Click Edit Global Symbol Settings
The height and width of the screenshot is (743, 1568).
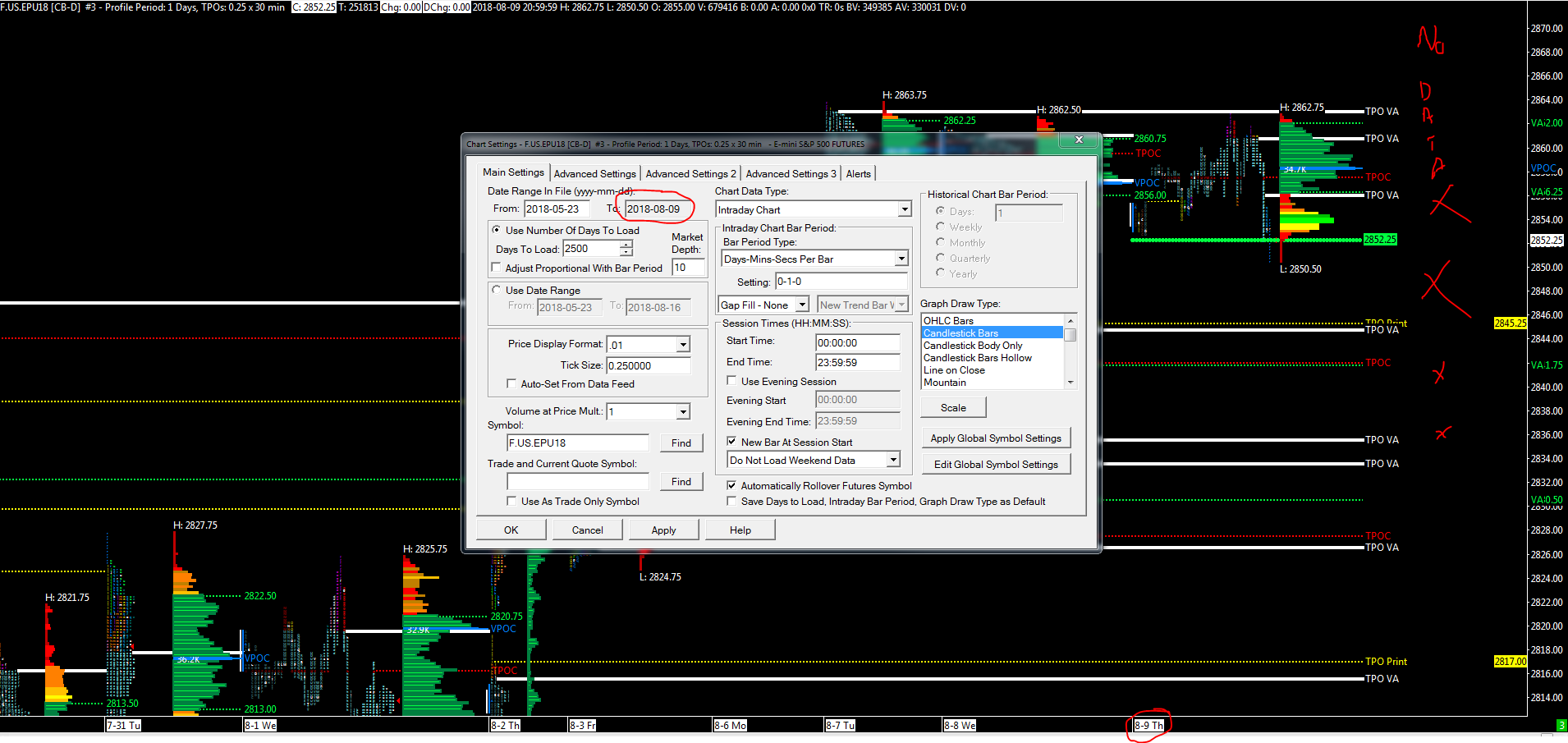[x=995, y=465]
